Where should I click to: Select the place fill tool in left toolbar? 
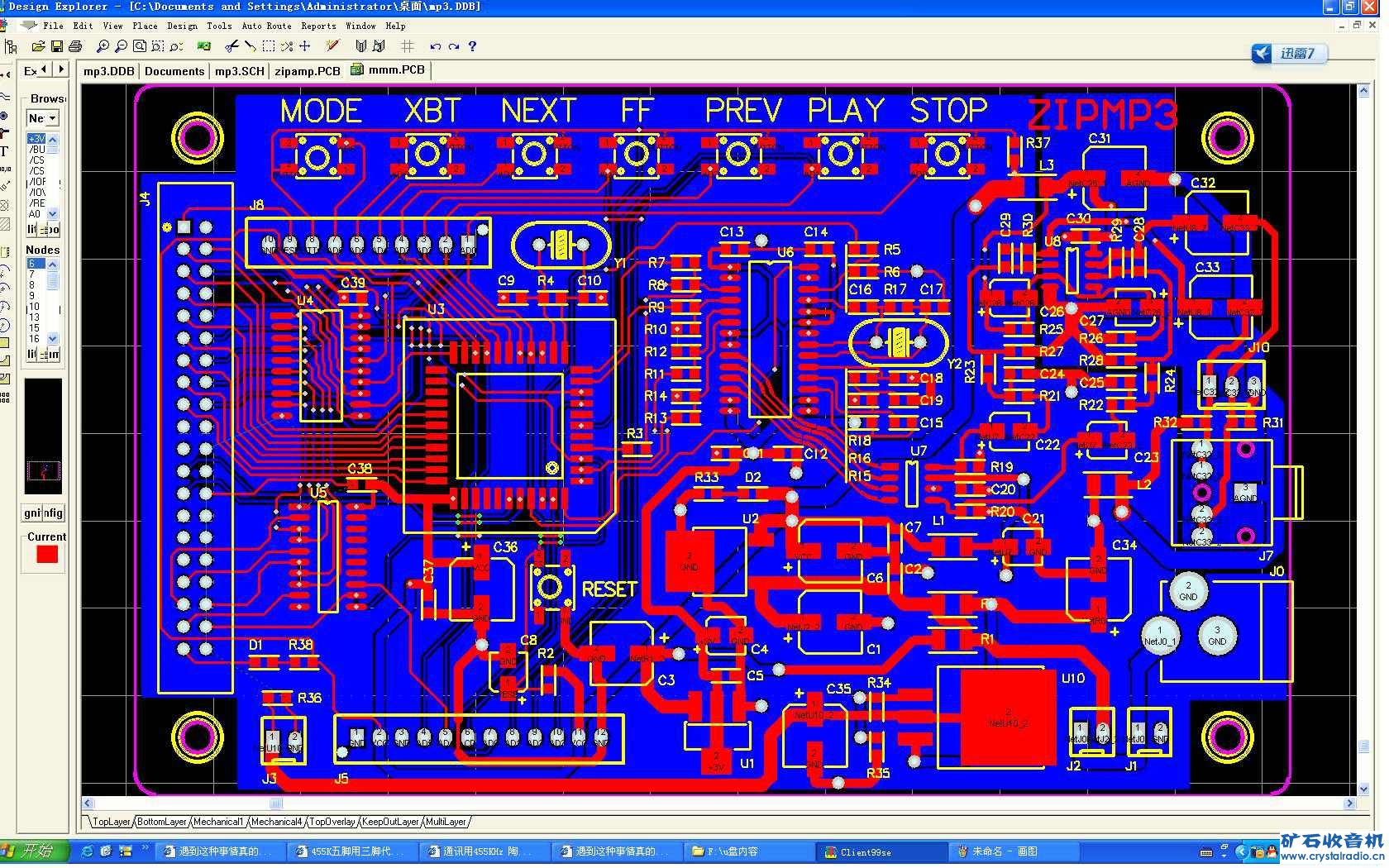pyautogui.click(x=4, y=342)
